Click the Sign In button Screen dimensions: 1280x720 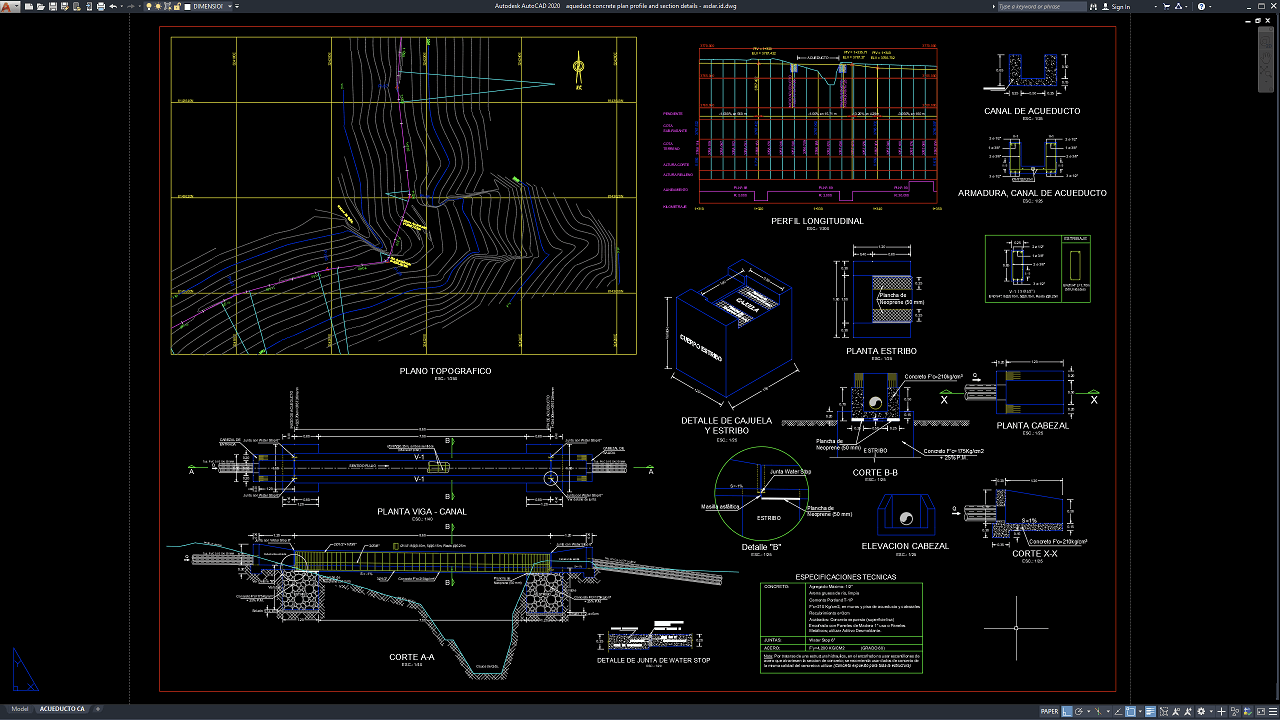(x=1115, y=6)
